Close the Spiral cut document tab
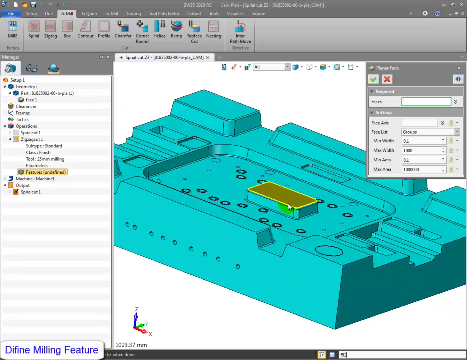This screenshot has height=360, width=467. point(207,57)
